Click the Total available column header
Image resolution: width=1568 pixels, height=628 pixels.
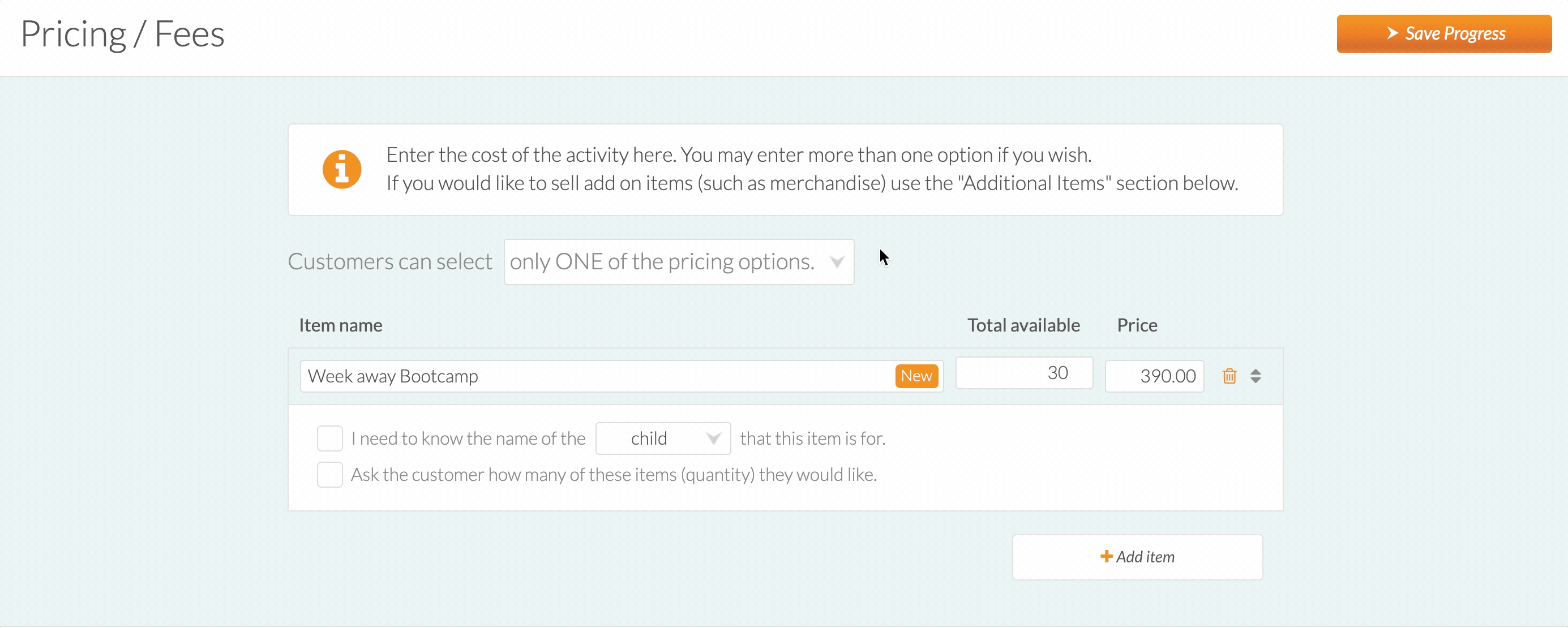click(1023, 325)
